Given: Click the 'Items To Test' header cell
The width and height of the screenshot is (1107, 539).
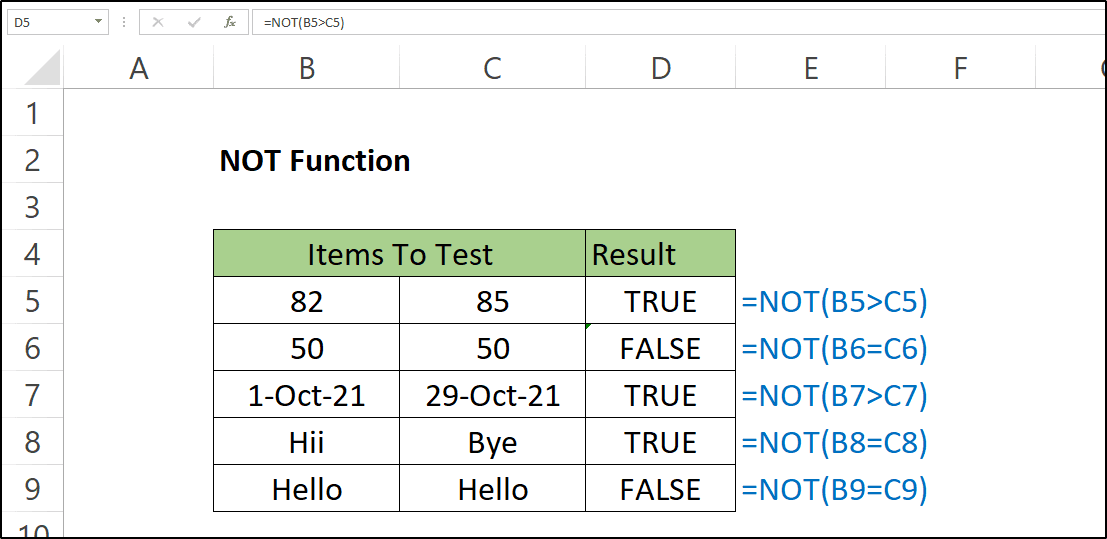Looking at the screenshot, I should coord(400,254).
